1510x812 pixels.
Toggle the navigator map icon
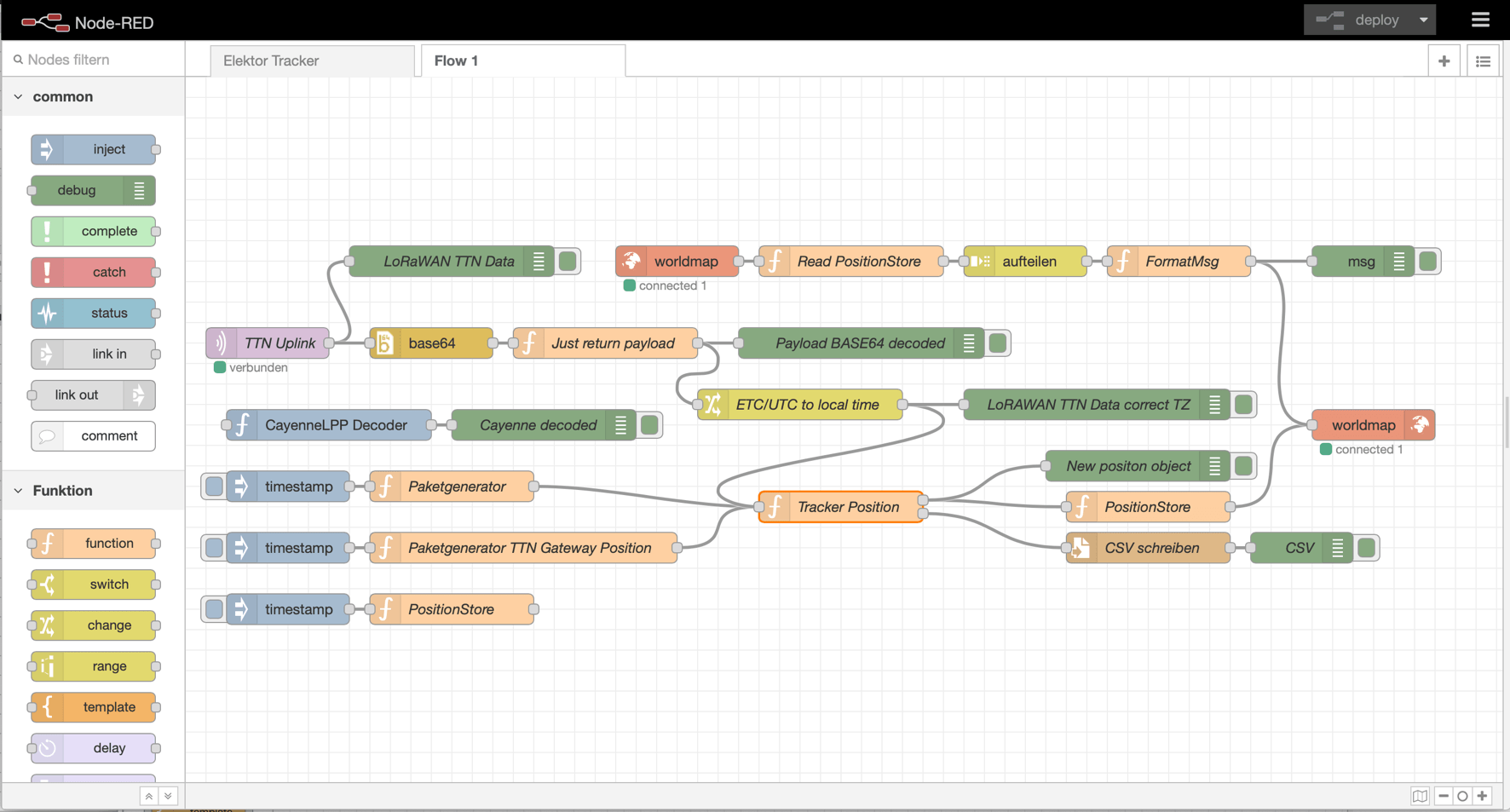1420,796
